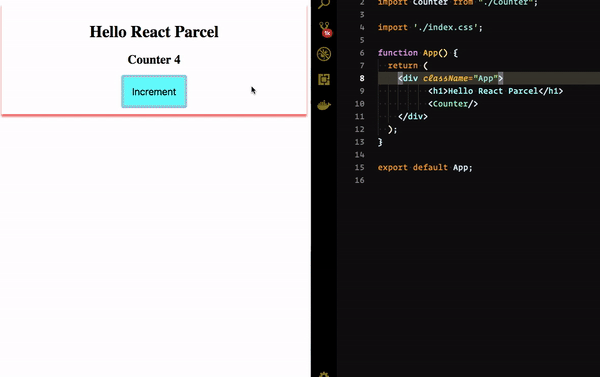Click the function App() line
Screen dimensions: 600x377
(x=418, y=53)
